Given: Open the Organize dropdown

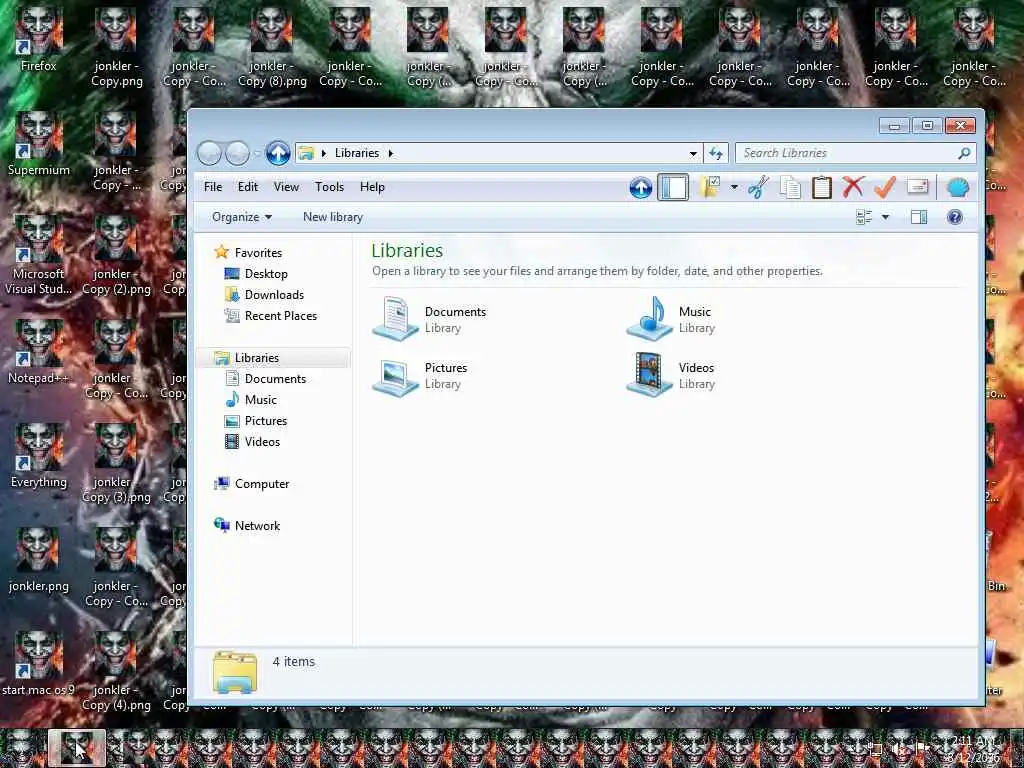Looking at the screenshot, I should tap(242, 217).
